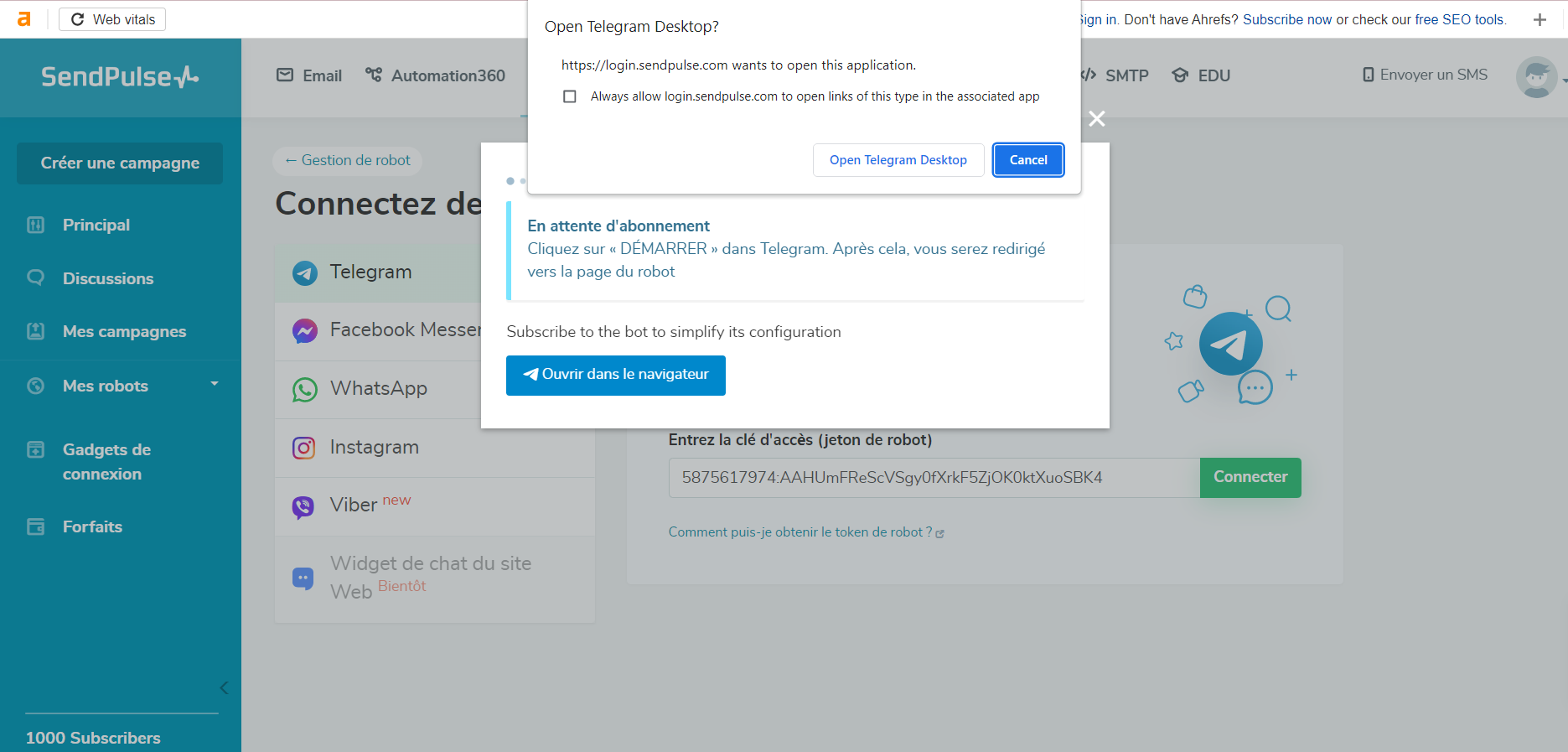Click the Facebook Messenger icon
Image resolution: width=1568 pixels, height=752 pixels.
point(305,331)
